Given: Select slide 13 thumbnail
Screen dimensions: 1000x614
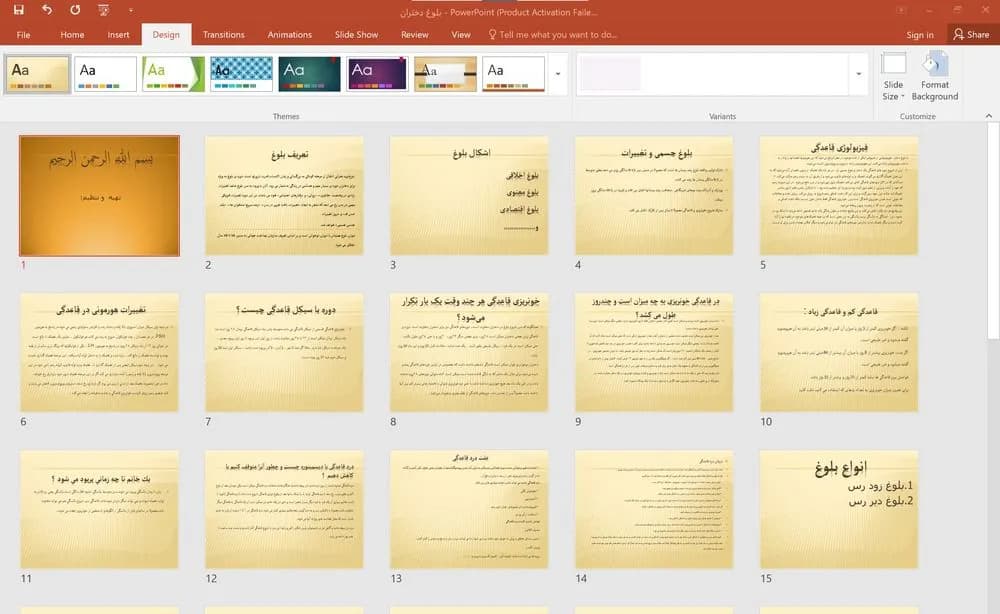Looking at the screenshot, I should pos(469,509).
